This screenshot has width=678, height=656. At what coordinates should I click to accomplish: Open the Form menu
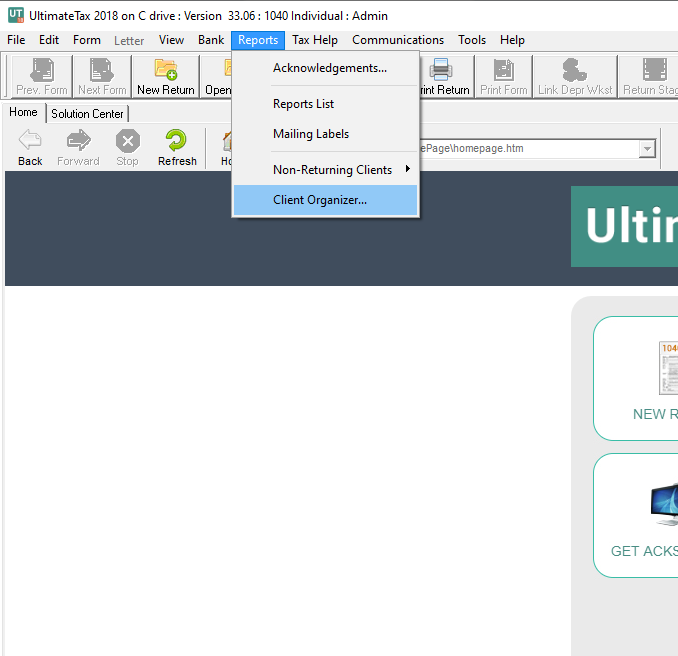click(x=86, y=40)
